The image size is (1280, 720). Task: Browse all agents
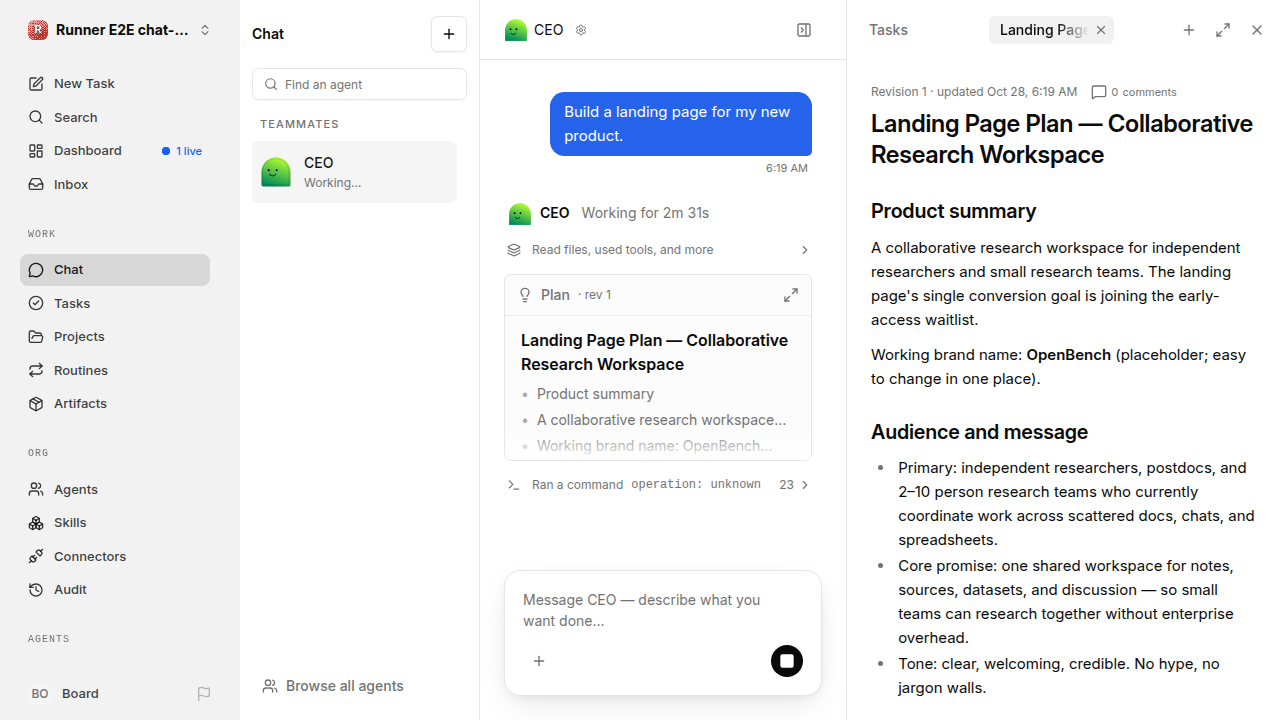[x=333, y=686]
